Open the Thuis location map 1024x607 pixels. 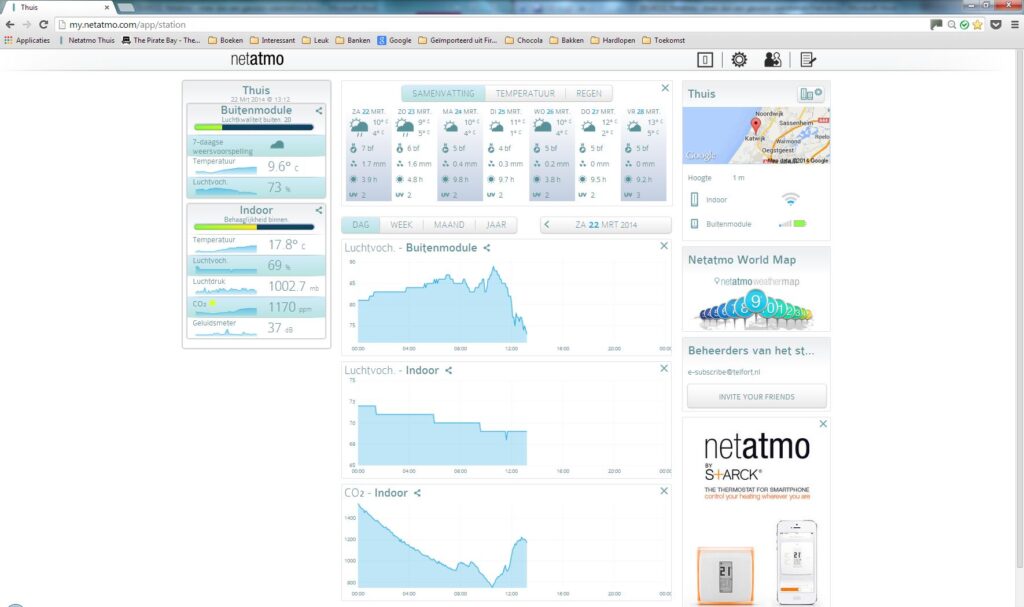[756, 135]
